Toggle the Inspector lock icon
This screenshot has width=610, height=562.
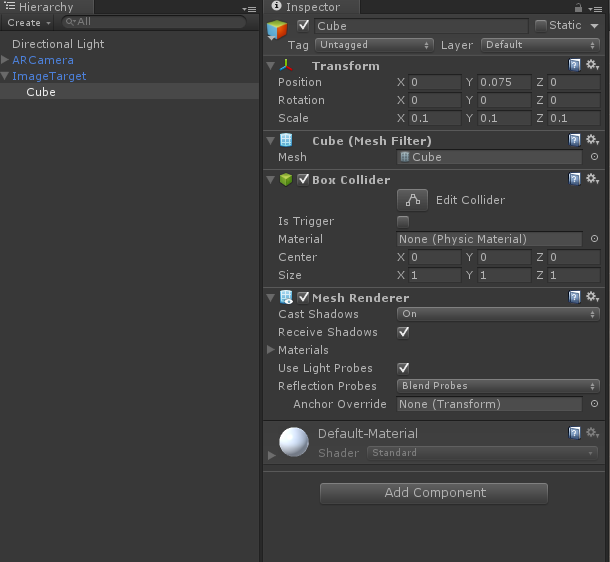coord(578,7)
